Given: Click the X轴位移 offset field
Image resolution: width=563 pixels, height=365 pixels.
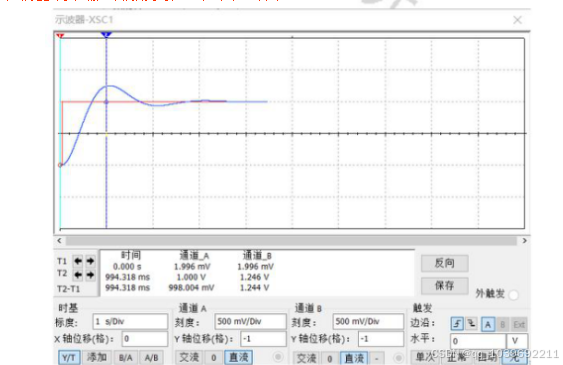Looking at the screenshot, I should (x=145, y=339).
